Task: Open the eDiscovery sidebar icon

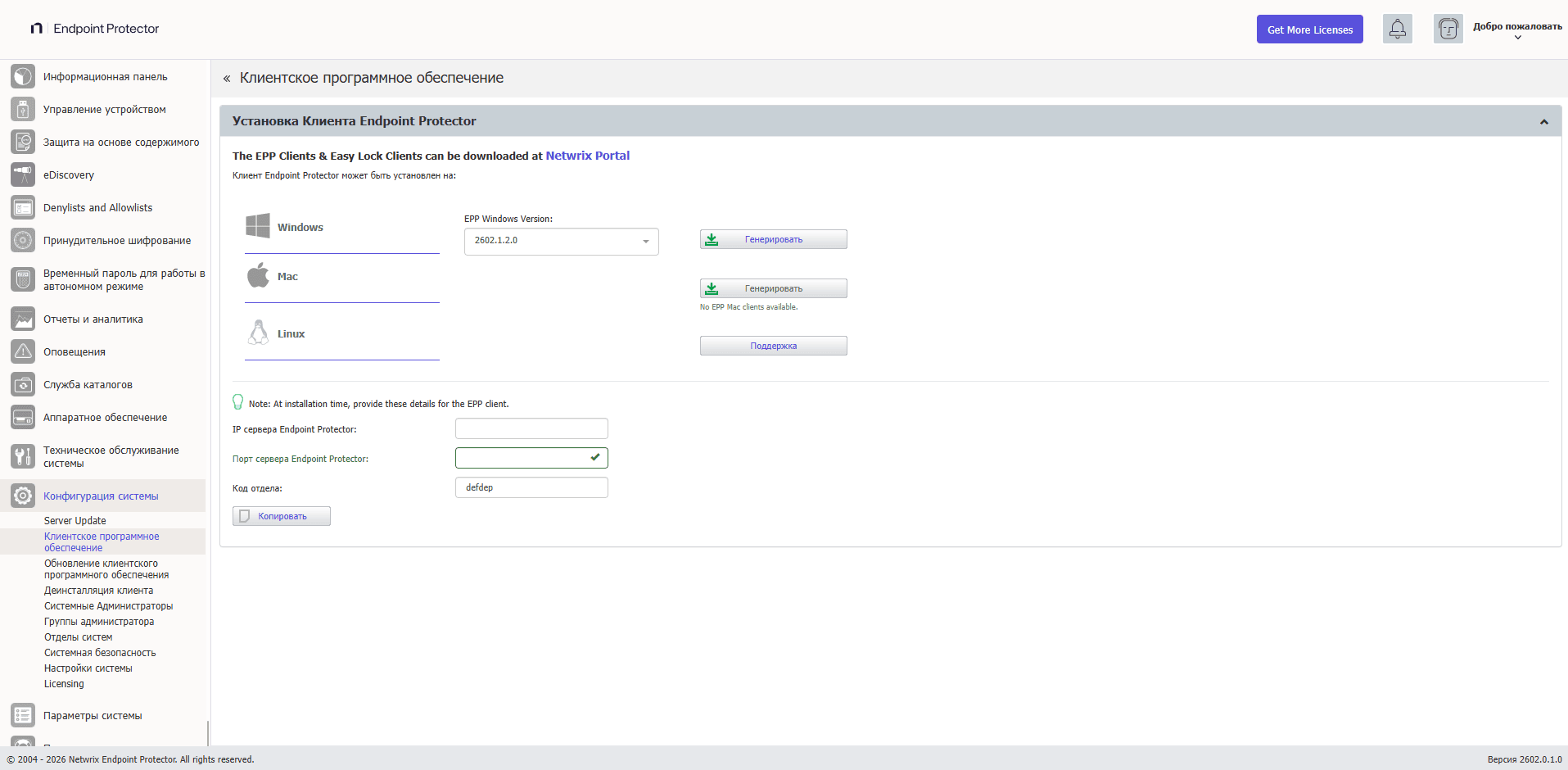Action: [x=23, y=174]
